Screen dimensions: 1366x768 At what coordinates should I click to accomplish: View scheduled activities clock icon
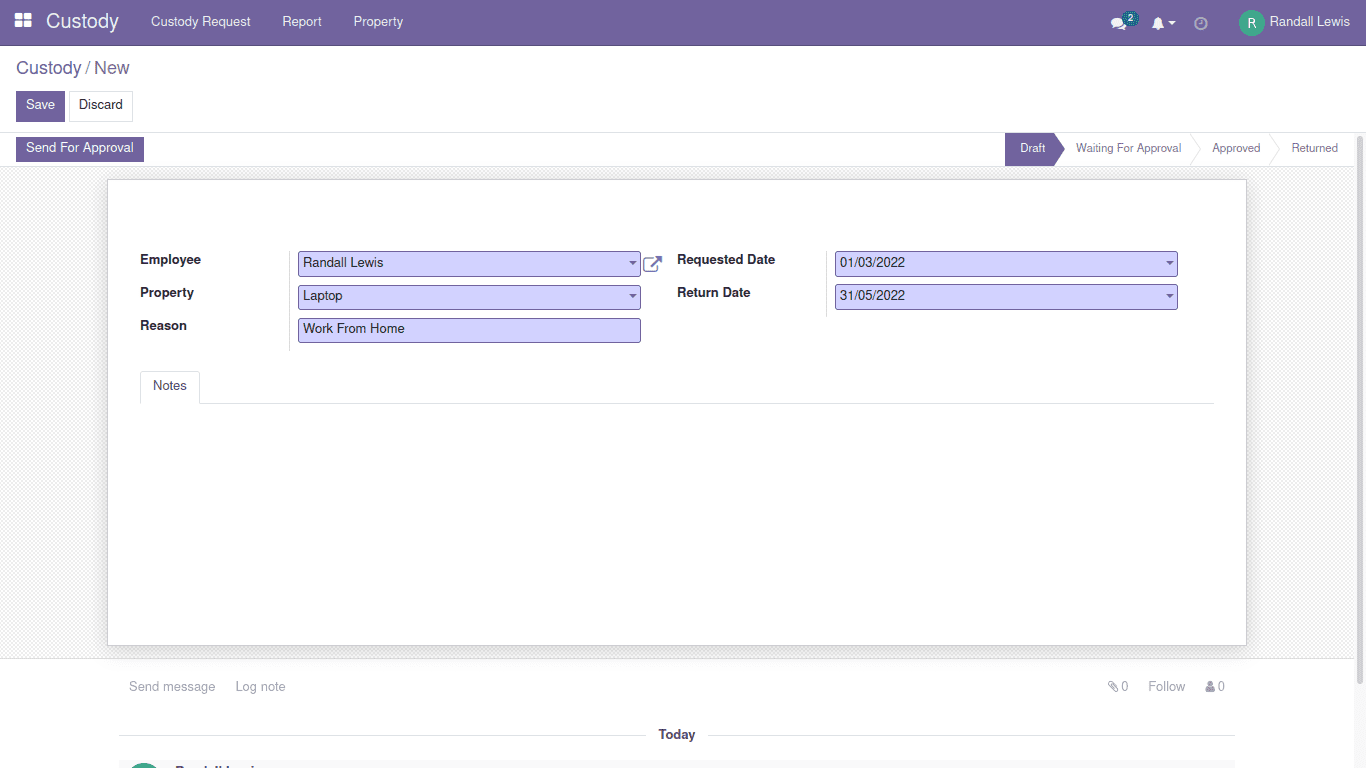(1201, 22)
